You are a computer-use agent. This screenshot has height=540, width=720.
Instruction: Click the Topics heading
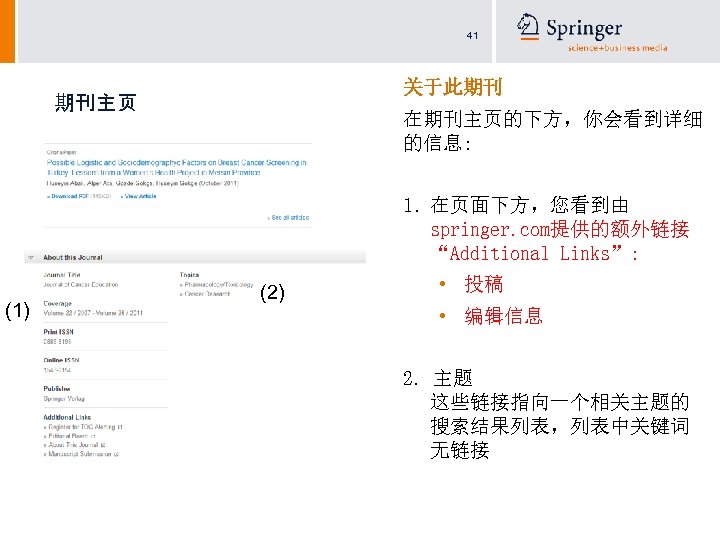[189, 275]
